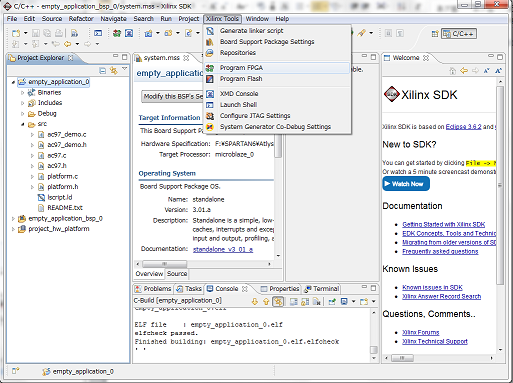Expand the ac97_demo.c node

click(x=32, y=135)
